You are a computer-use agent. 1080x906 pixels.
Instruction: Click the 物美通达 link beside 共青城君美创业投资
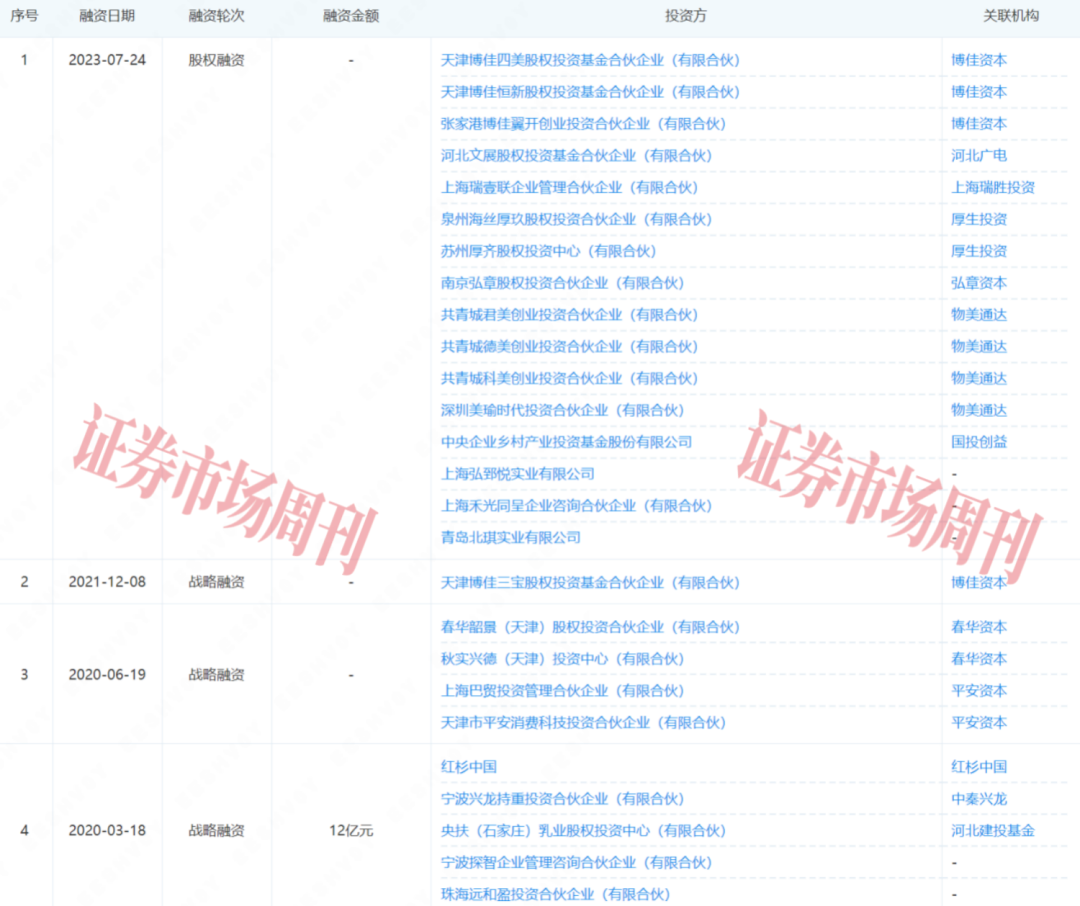point(978,314)
